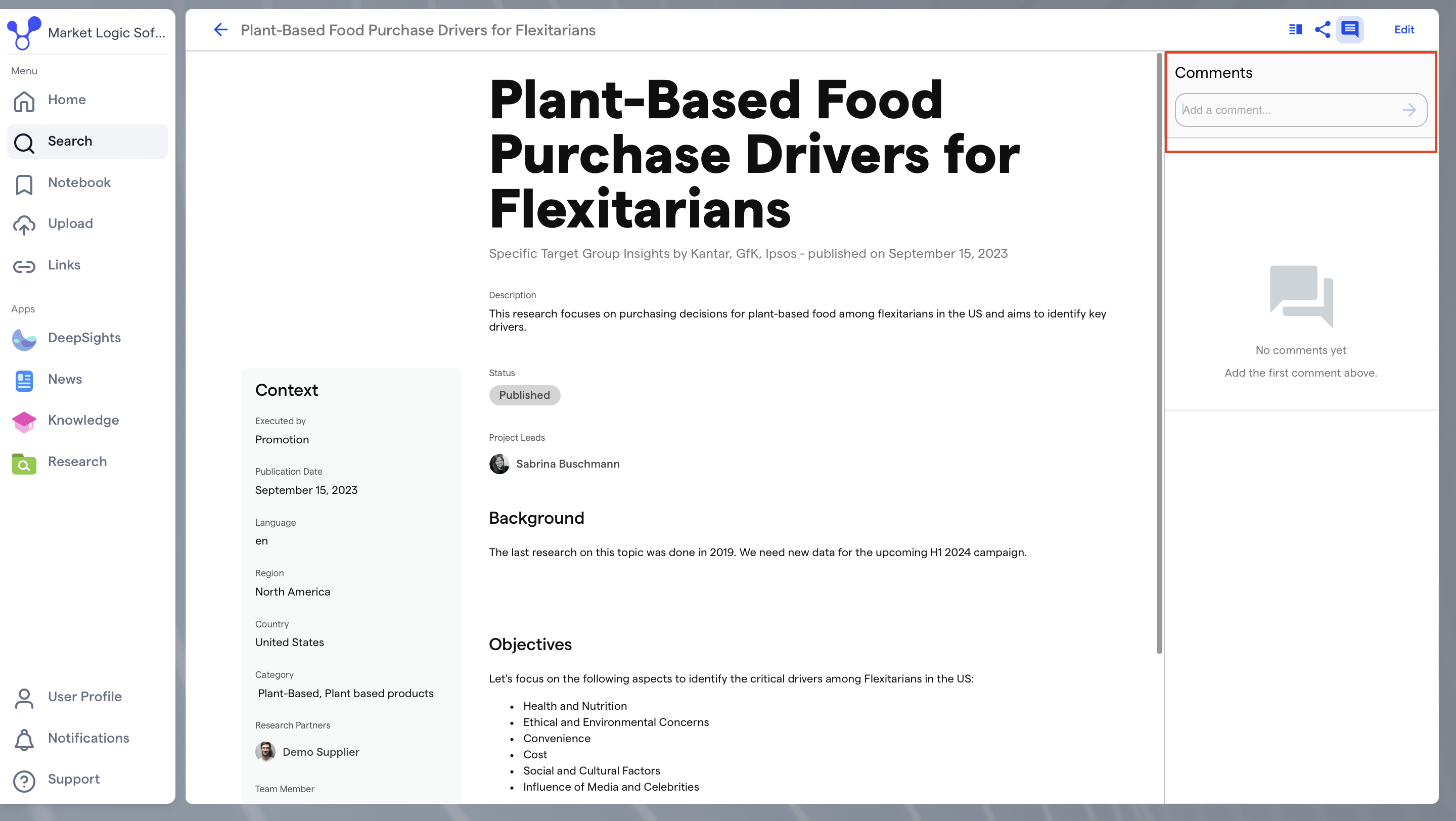Click the back arrow beside the page title
Image resolution: width=1456 pixels, height=821 pixels.
coord(220,29)
